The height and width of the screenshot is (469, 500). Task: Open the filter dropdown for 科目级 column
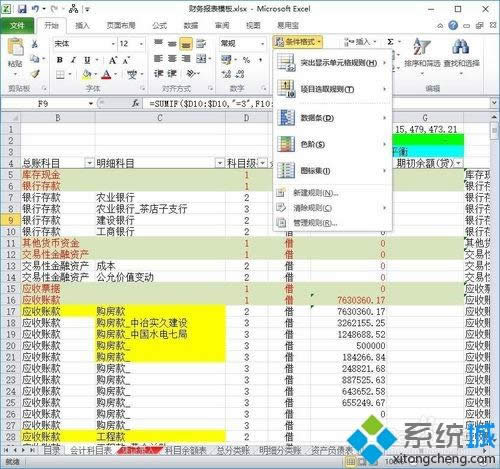point(263,163)
